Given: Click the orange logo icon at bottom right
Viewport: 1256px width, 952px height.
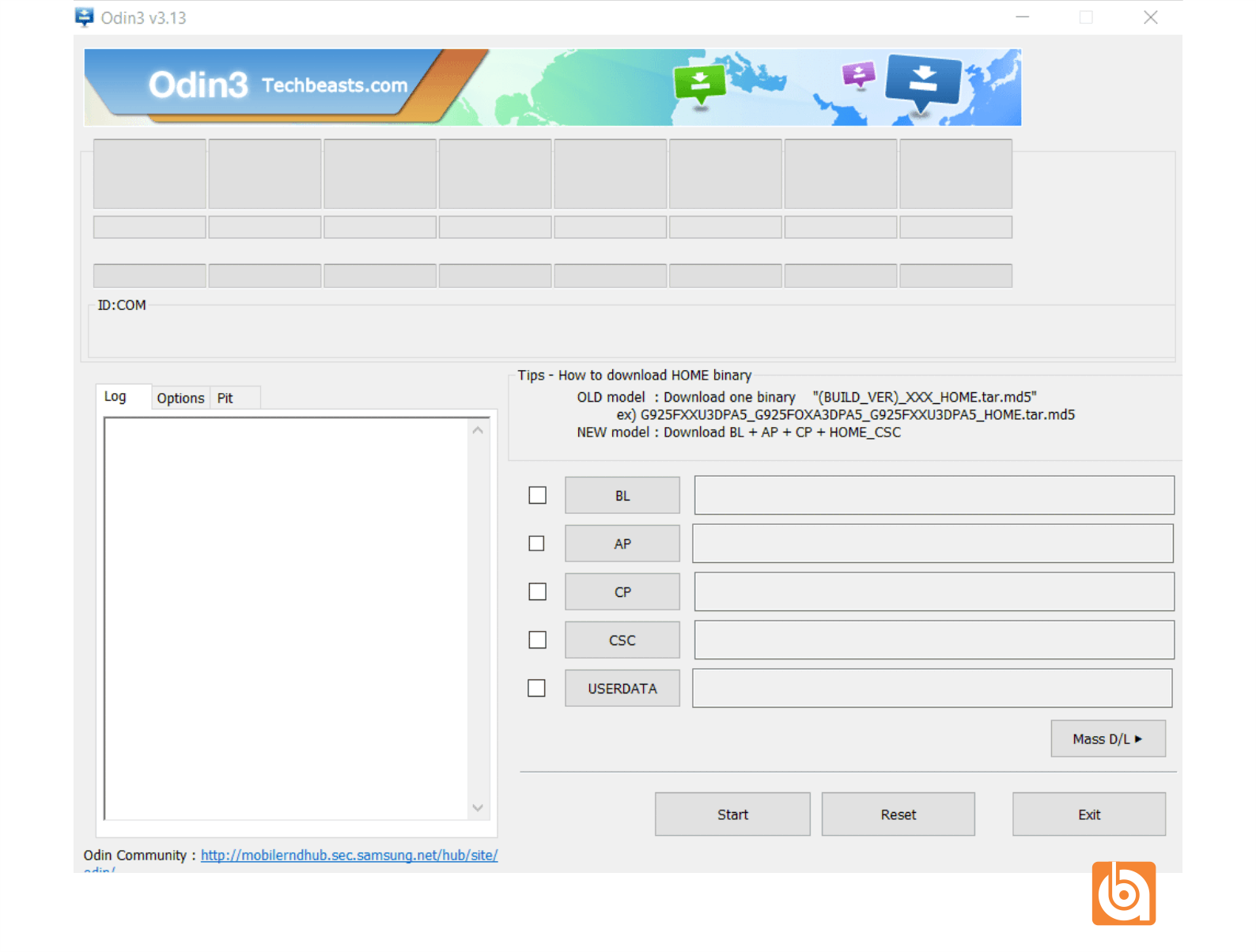Looking at the screenshot, I should [x=1124, y=893].
